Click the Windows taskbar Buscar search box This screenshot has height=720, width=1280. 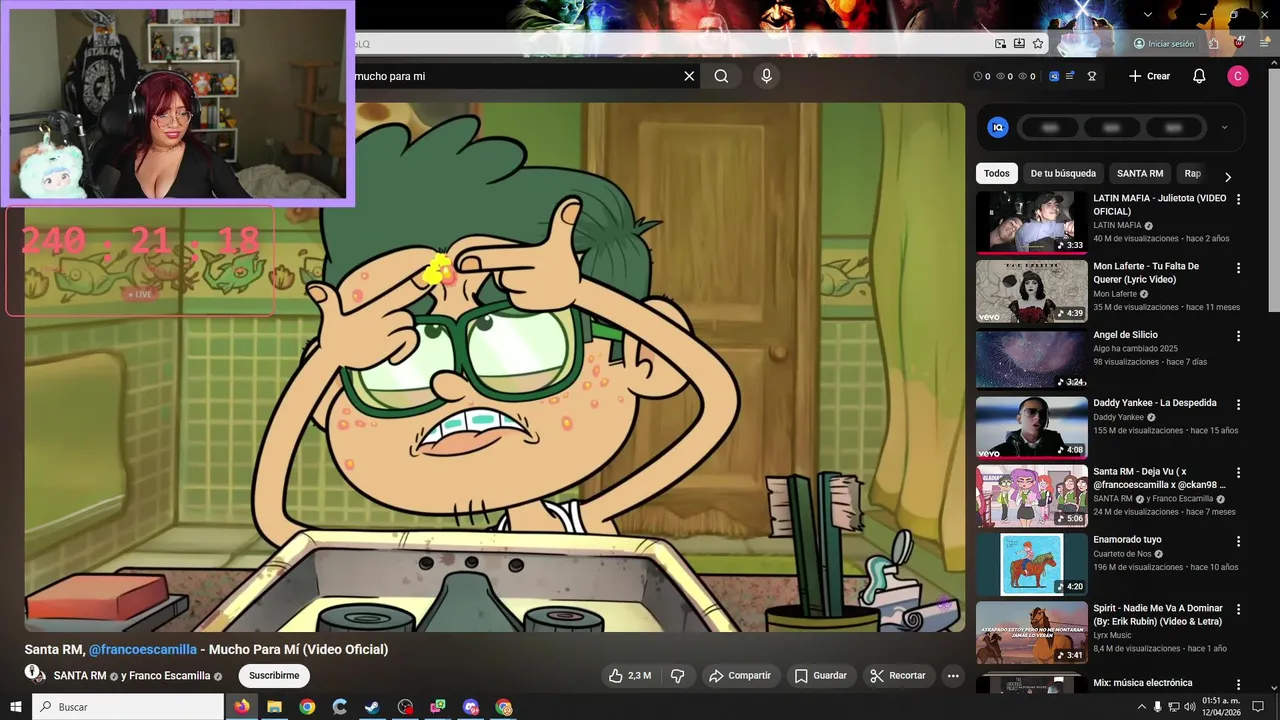pyautogui.click(x=128, y=707)
